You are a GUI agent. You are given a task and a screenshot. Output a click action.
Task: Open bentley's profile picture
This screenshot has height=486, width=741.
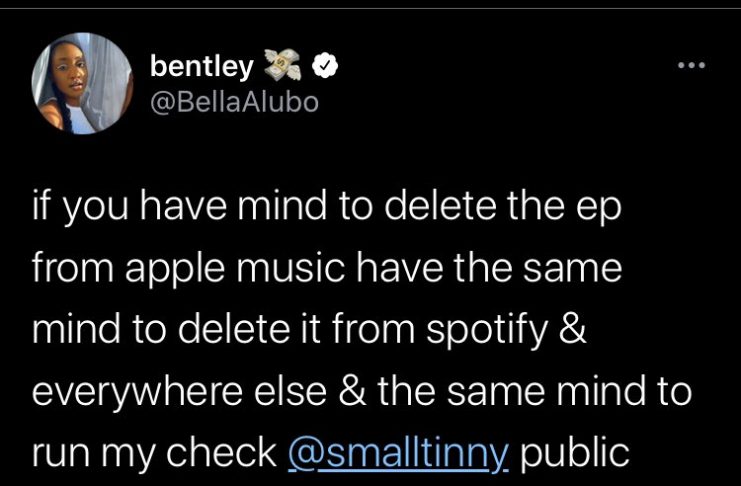point(82,88)
